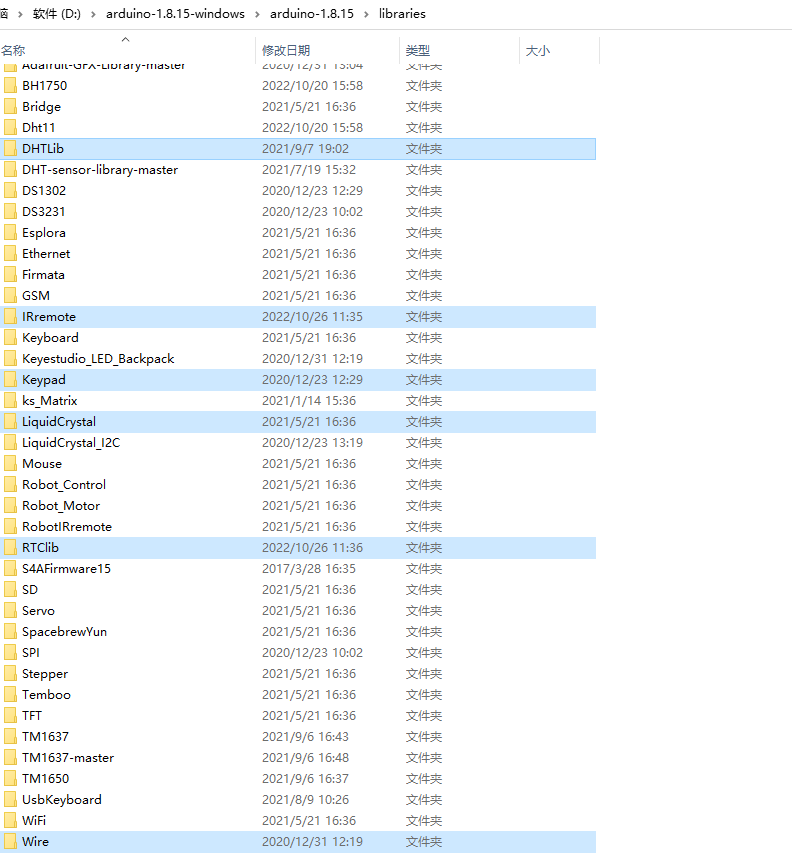
Task: Sort by 修改日期 column header
Action: 286,51
